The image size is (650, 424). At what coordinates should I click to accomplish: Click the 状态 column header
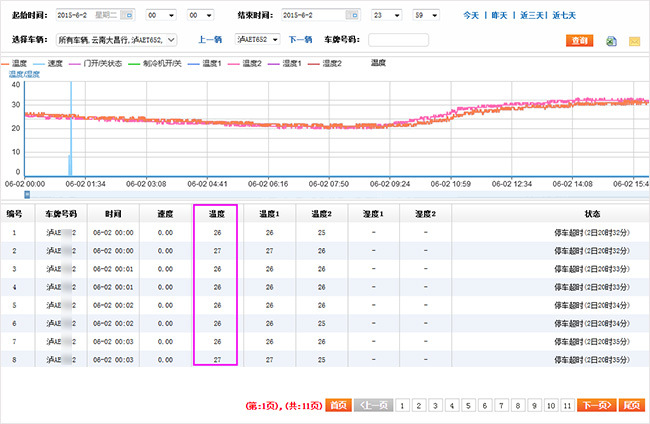coord(592,214)
